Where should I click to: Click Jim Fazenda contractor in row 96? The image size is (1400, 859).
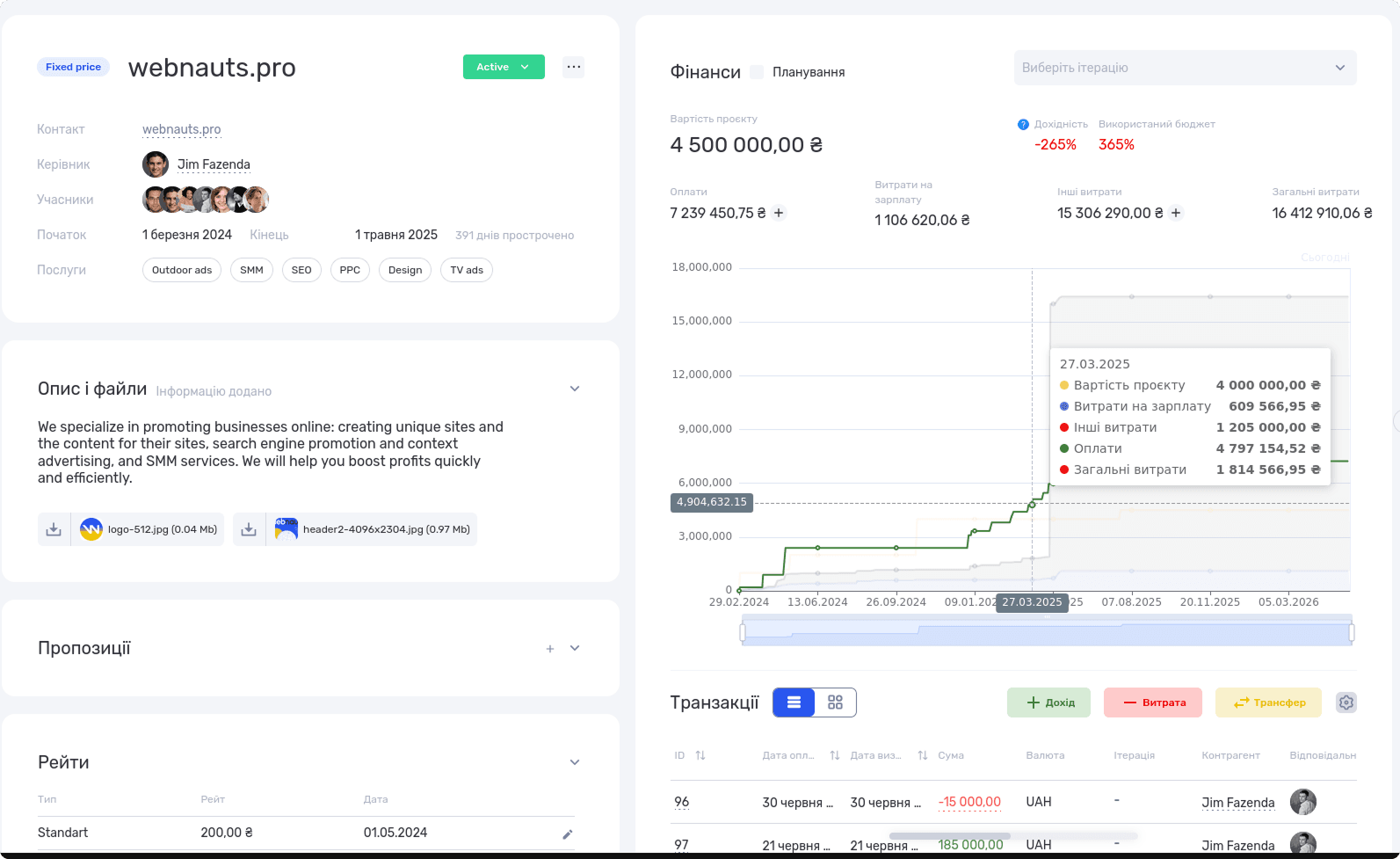pos(1237,803)
